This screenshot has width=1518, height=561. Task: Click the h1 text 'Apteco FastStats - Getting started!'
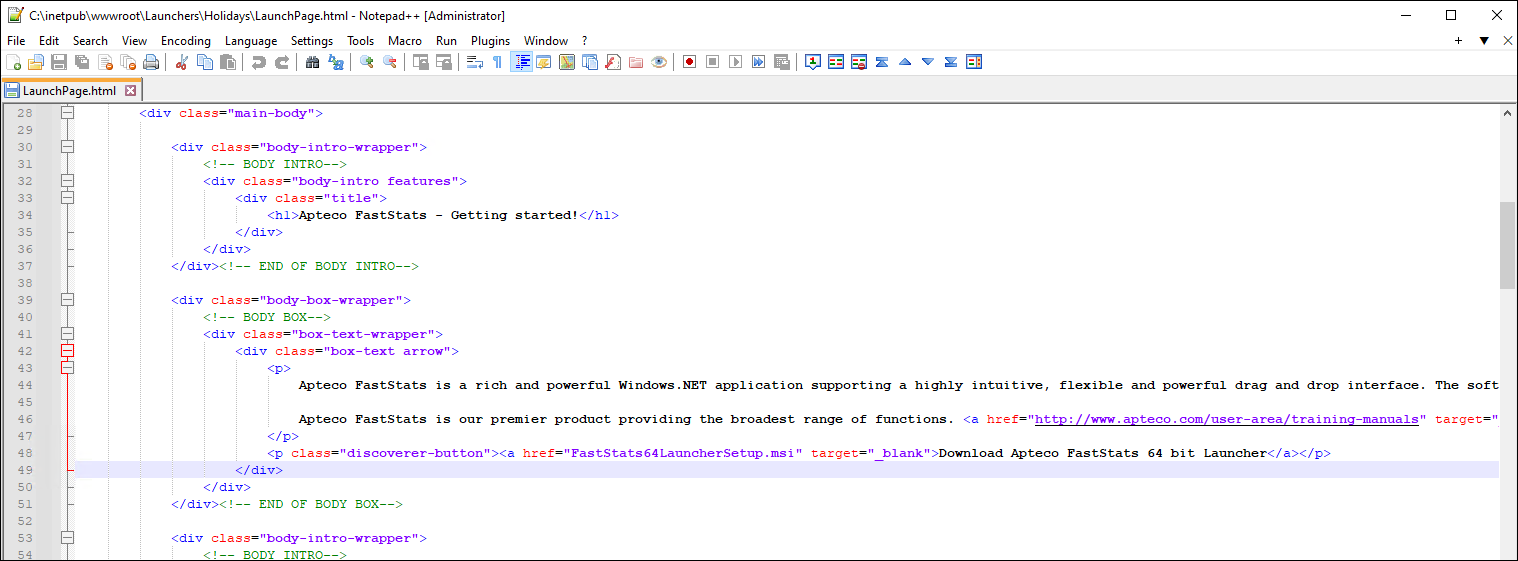coord(439,215)
